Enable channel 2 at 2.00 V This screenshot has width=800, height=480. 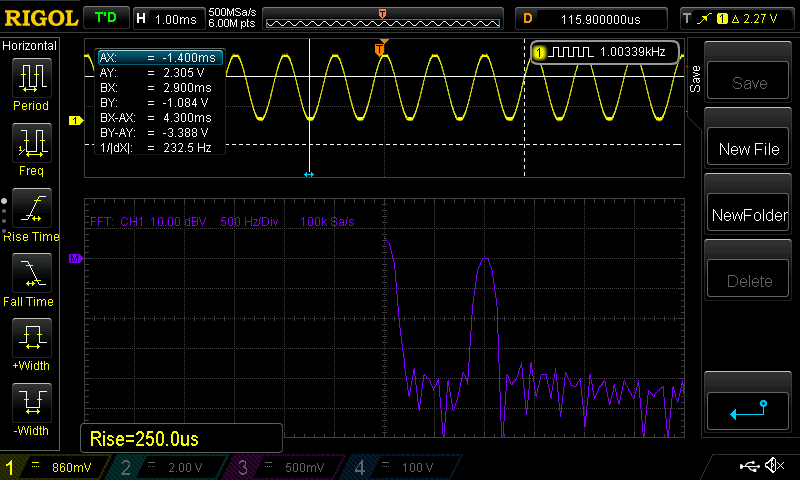tap(170, 467)
